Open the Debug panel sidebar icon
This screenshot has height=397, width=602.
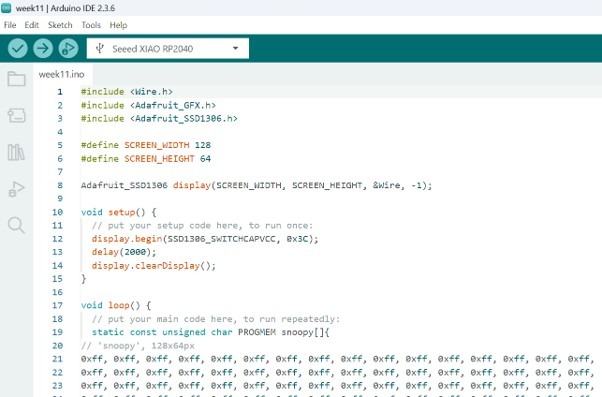coord(17,189)
